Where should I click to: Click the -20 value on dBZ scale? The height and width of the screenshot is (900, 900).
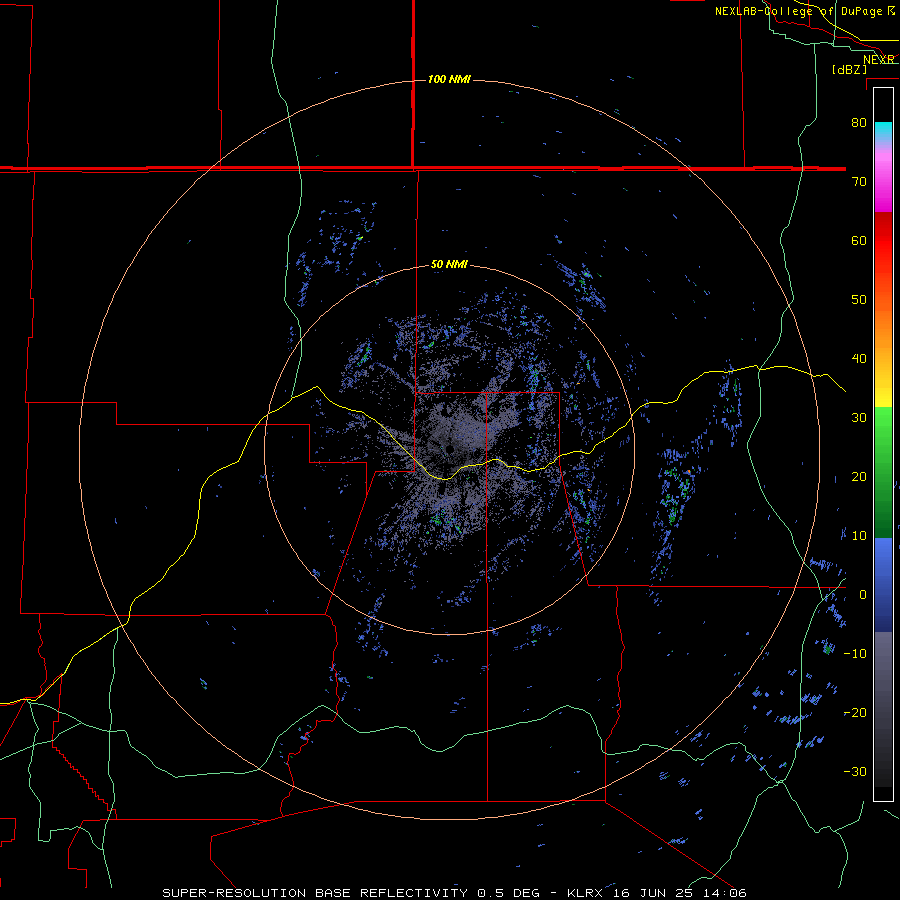855,712
